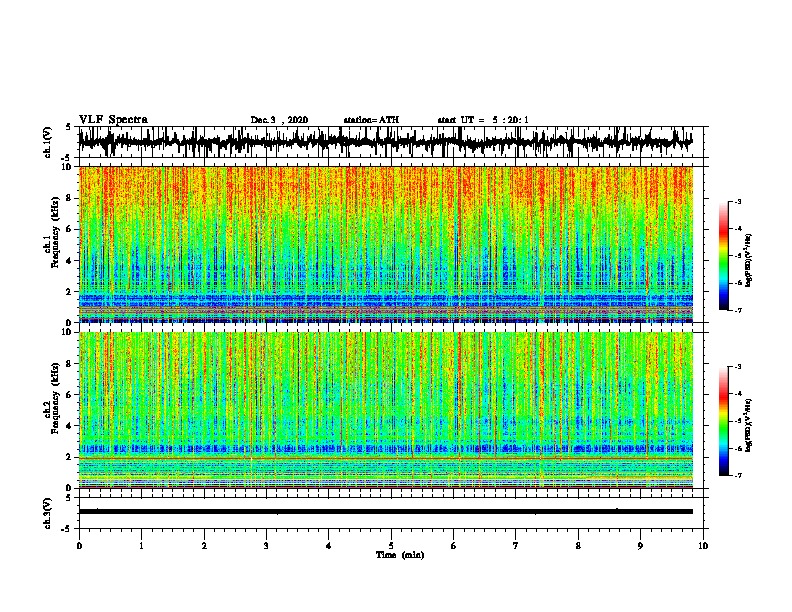Click time axis tick label "3"
The image size is (792, 612).
click(266, 546)
